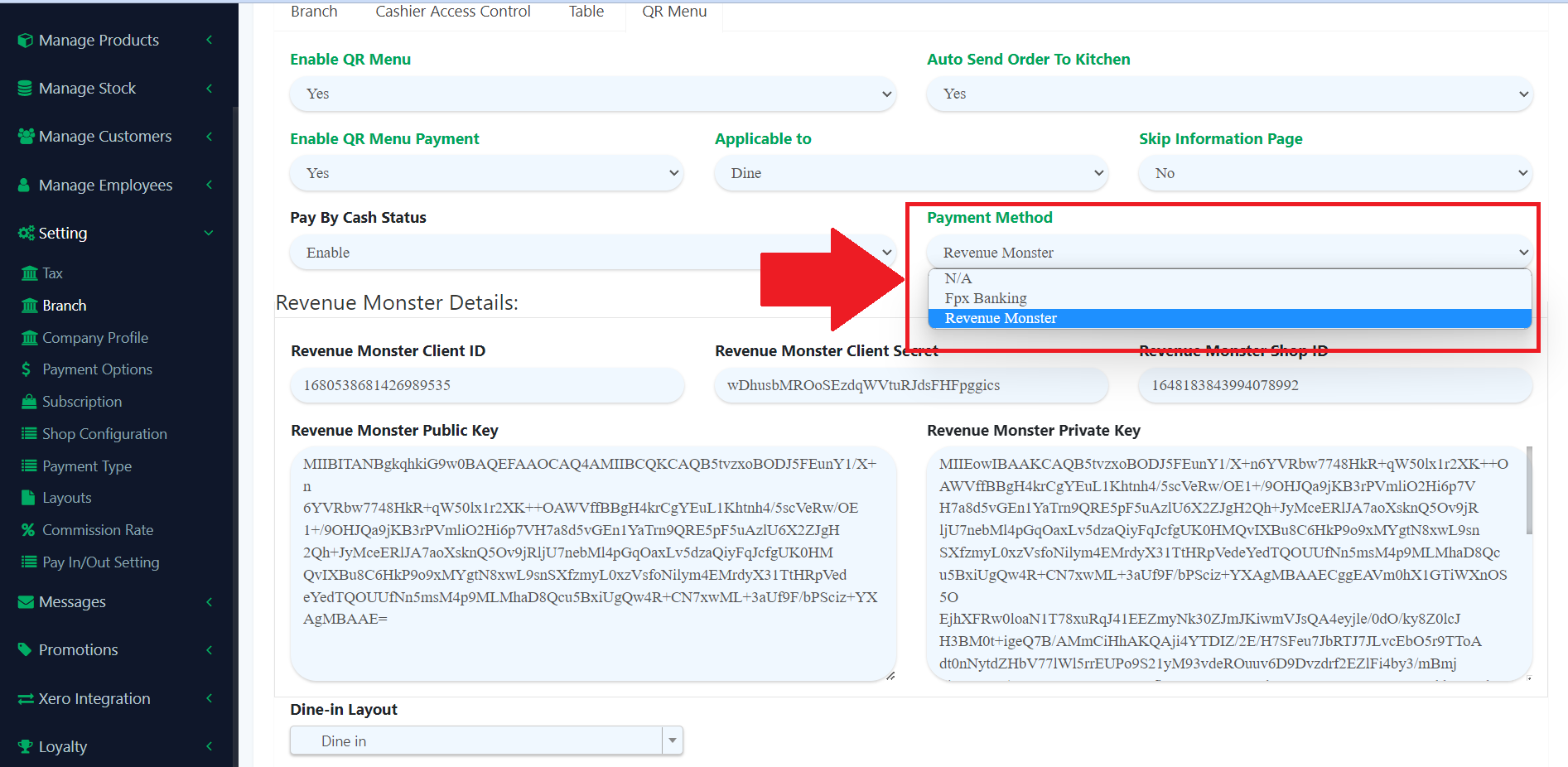Expand the Dine-in Layout dropdown
Image resolution: width=1568 pixels, height=767 pixels.
click(x=671, y=740)
